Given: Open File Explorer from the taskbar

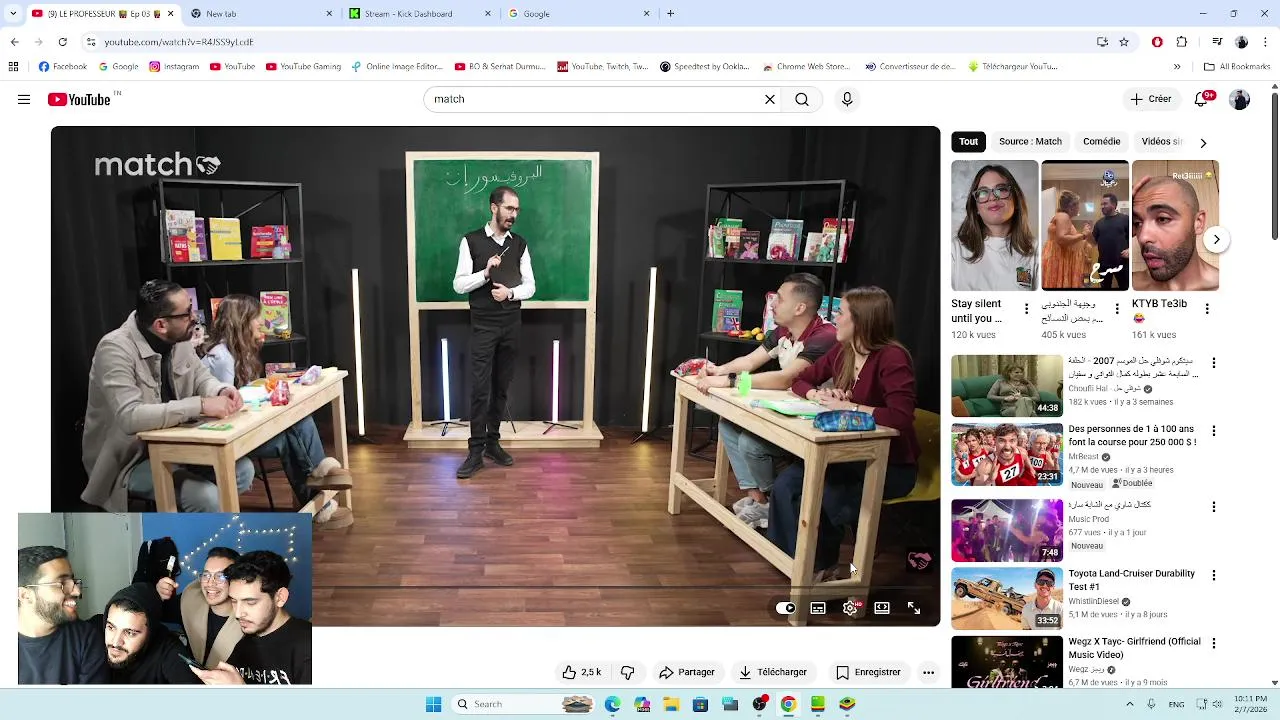Looking at the screenshot, I should (671, 704).
